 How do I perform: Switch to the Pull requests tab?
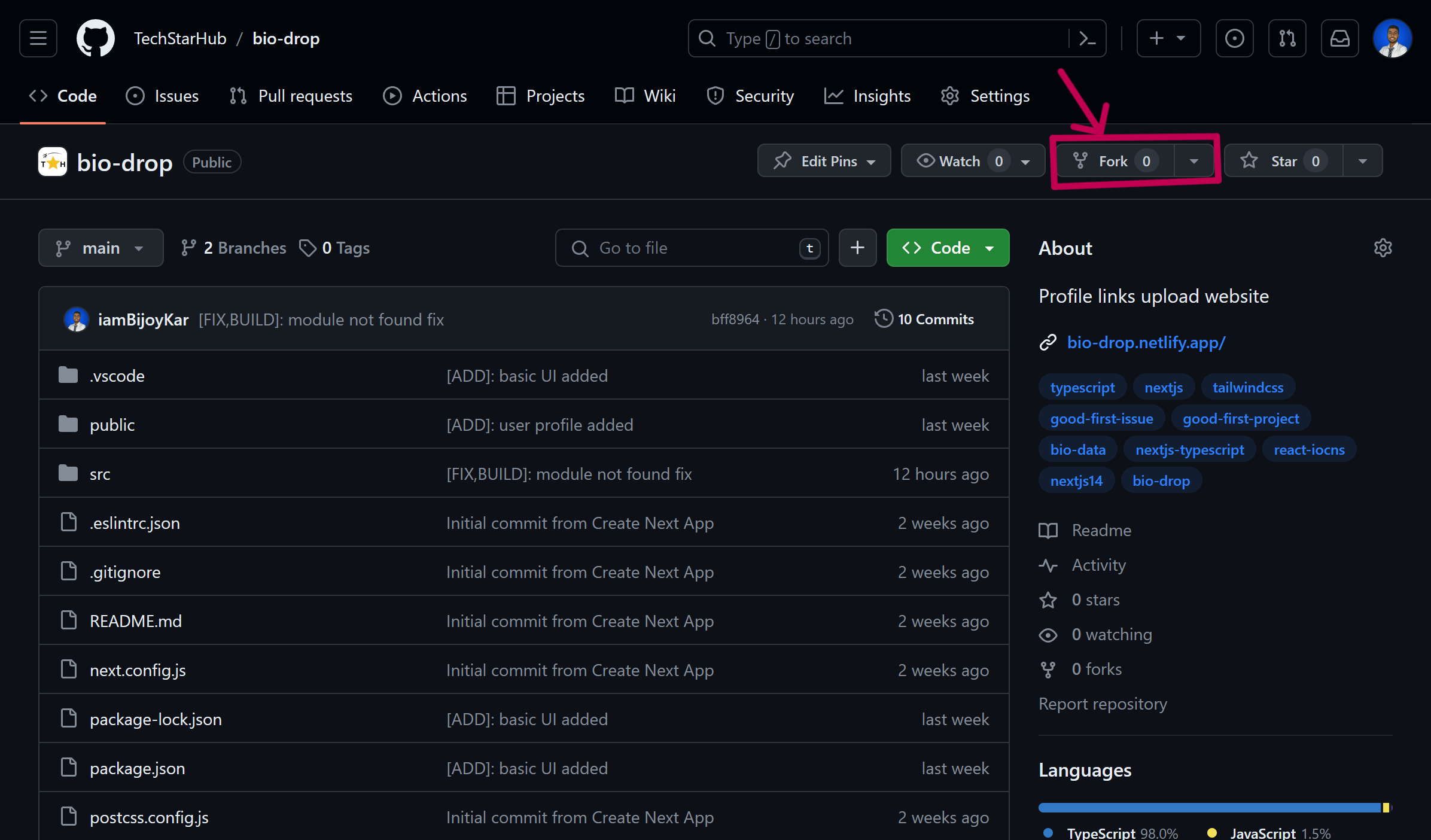(291, 96)
